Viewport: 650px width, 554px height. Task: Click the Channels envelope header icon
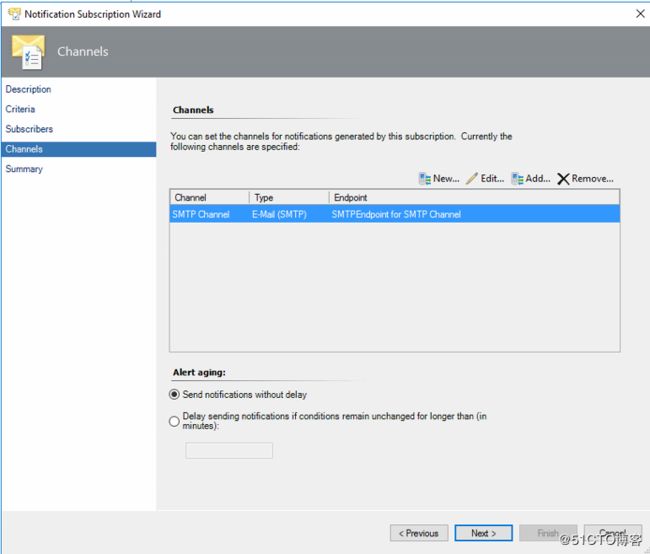28,52
